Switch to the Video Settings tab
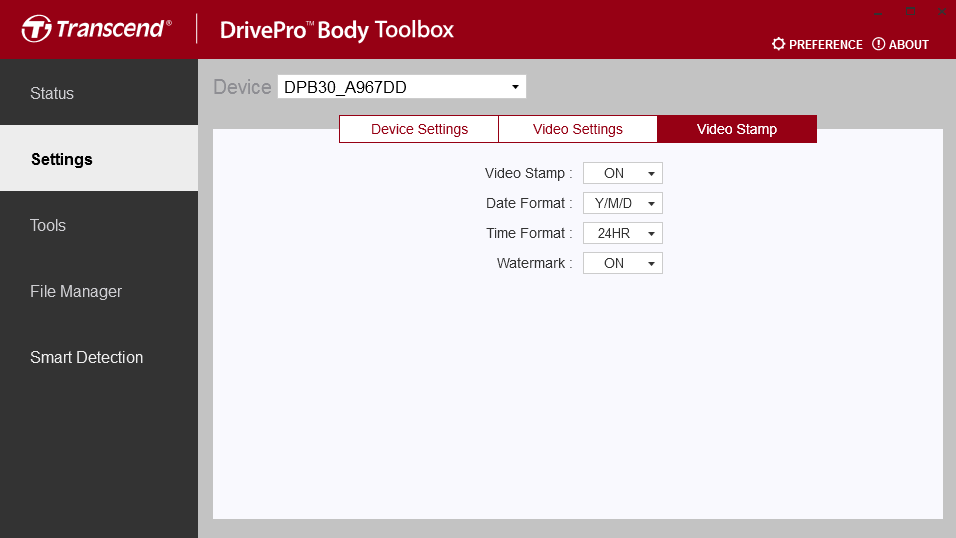Image resolution: width=956 pixels, height=538 pixels. pos(577,129)
